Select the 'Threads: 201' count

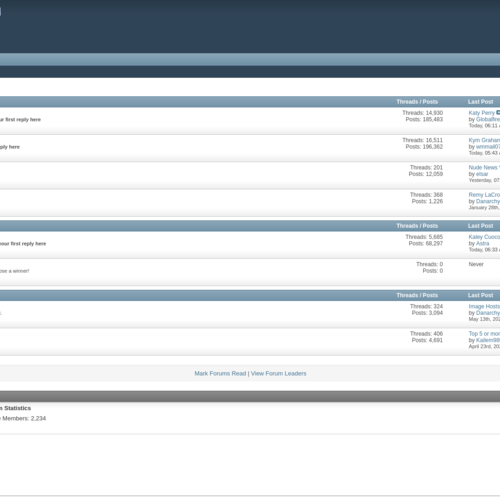[x=426, y=167]
